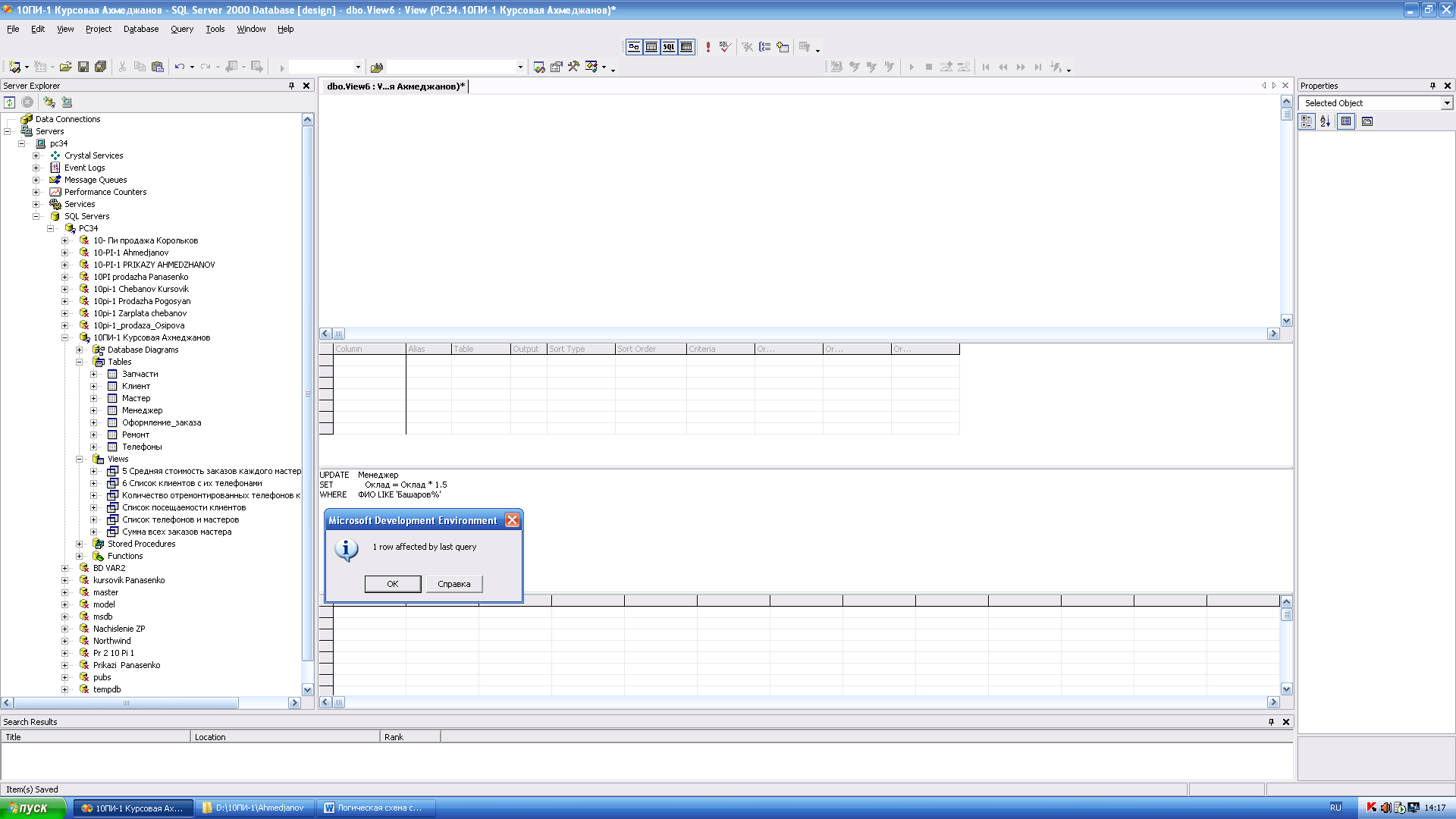Click Kaspersky icon in the system tray
The image size is (1456, 819).
tap(1372, 808)
